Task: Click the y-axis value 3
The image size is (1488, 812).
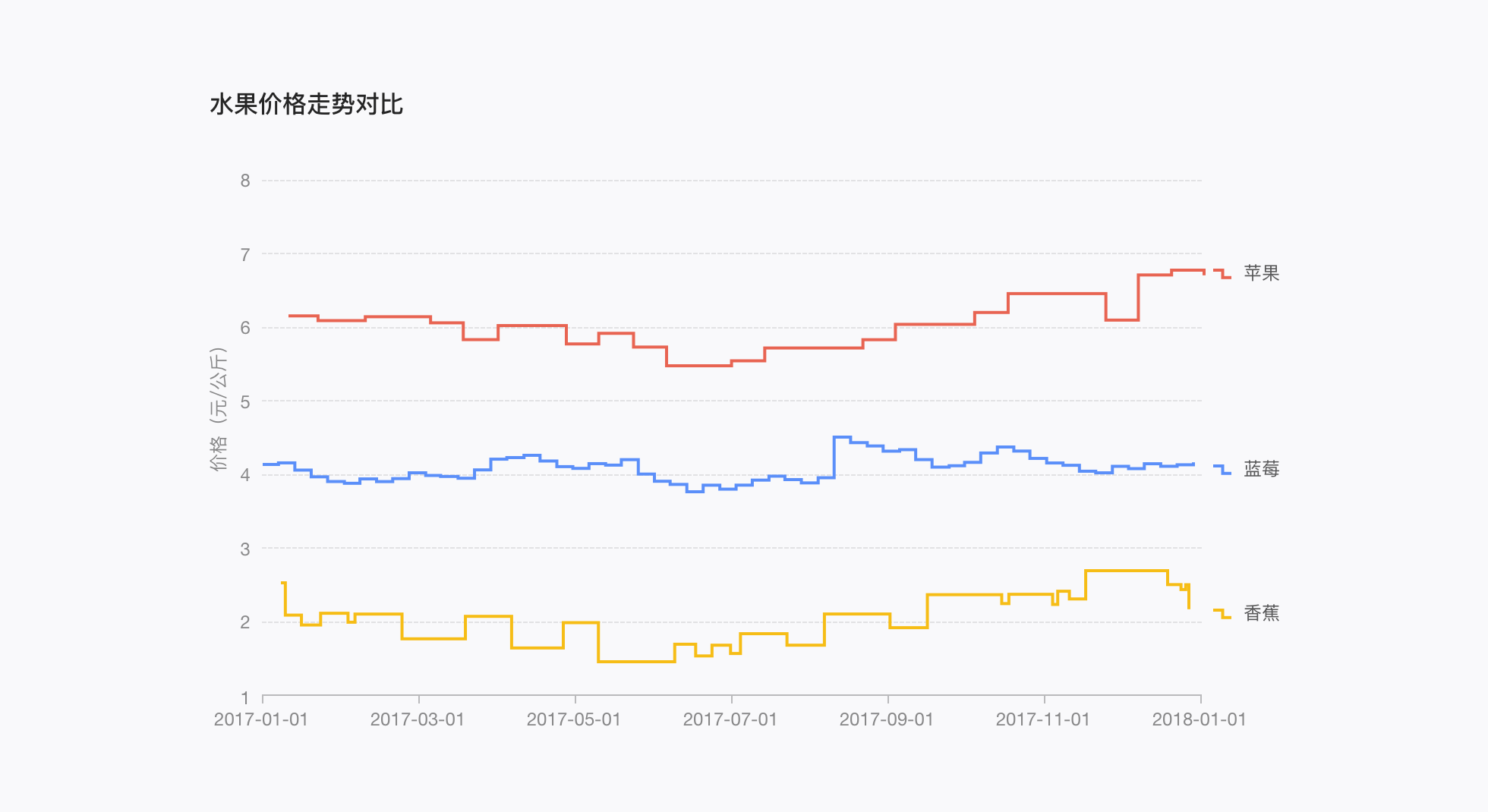Action: 245,549
